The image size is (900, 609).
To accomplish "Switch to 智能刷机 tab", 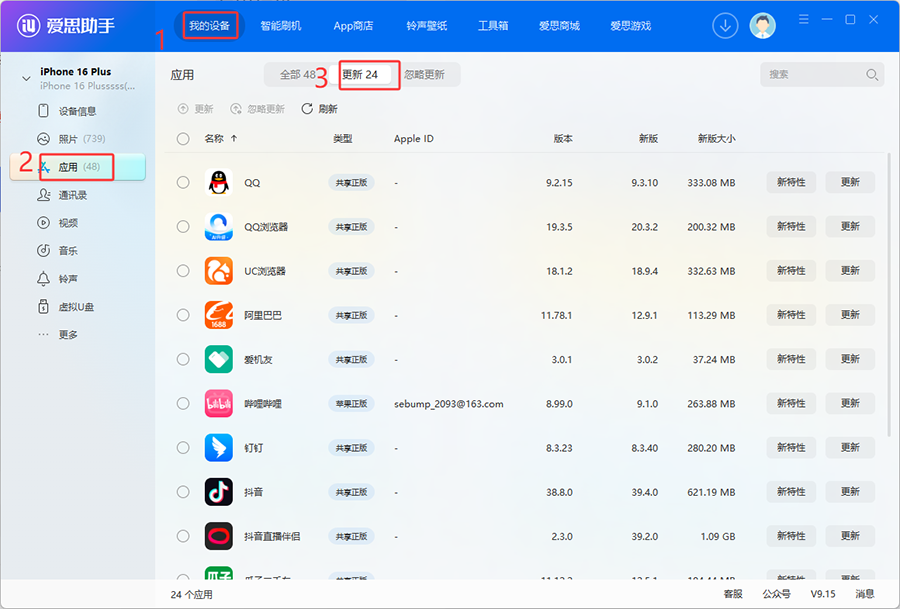I will pos(281,26).
